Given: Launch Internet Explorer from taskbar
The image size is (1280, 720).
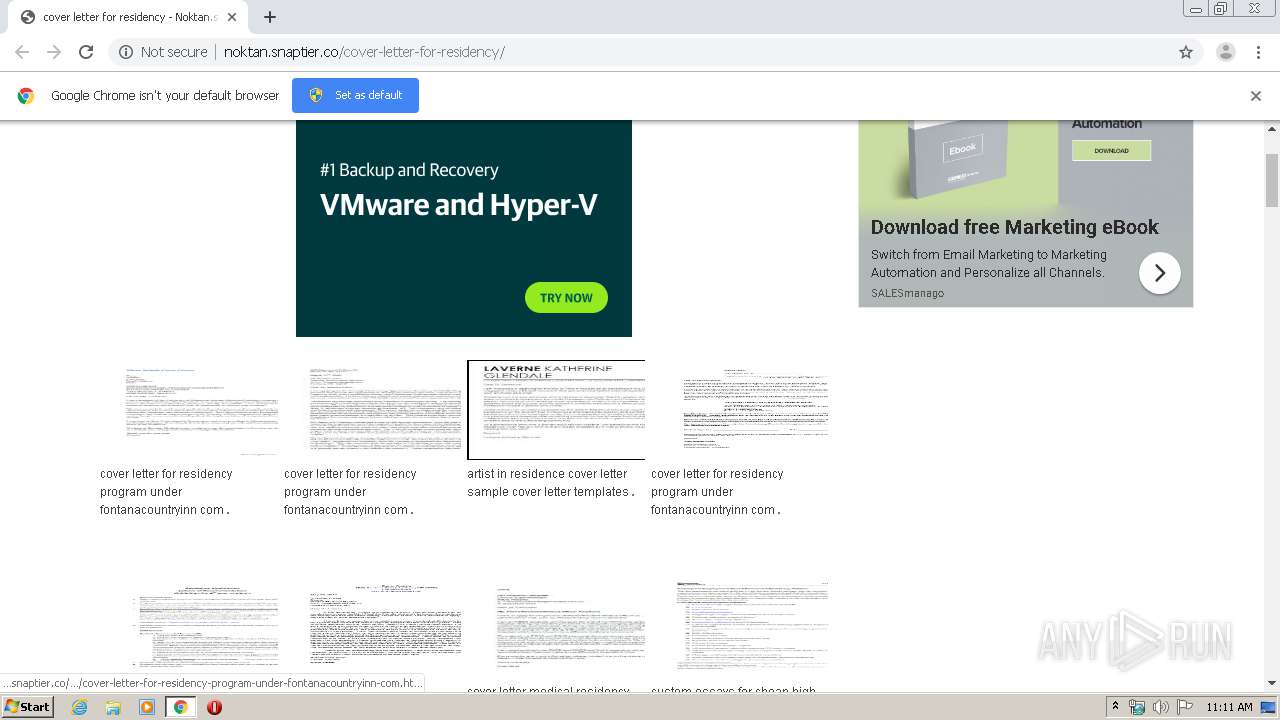Looking at the screenshot, I should [80, 707].
